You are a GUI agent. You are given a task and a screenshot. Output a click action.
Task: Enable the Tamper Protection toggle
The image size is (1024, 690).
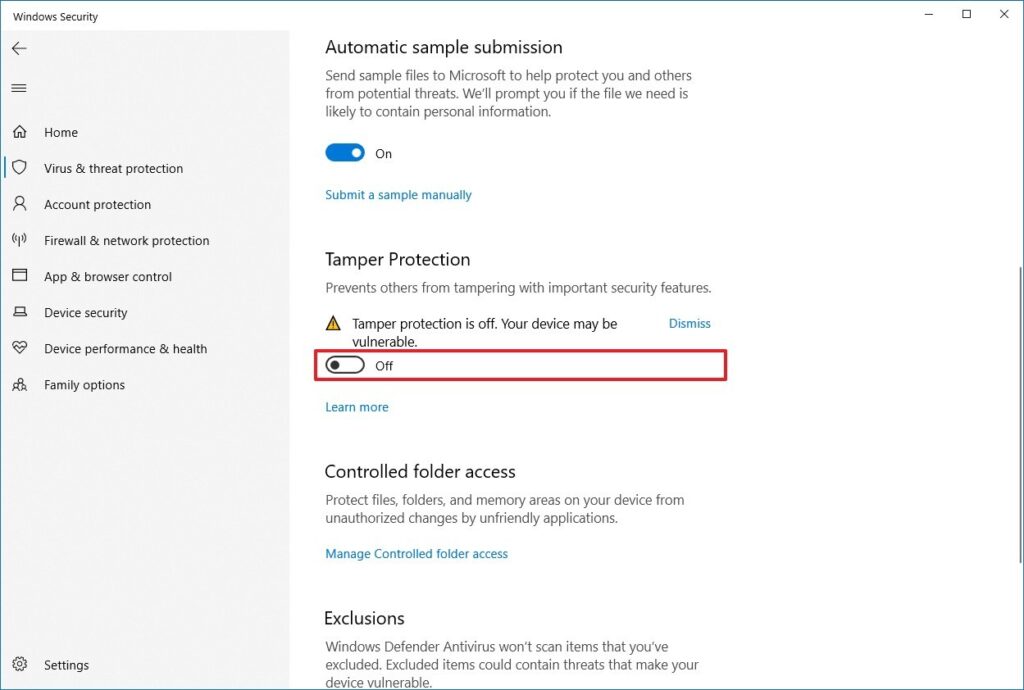[x=345, y=366]
